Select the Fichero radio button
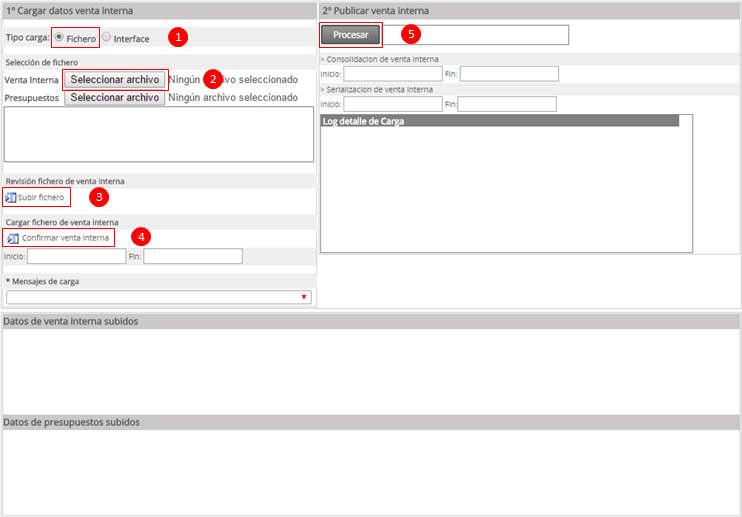Image resolution: width=742 pixels, height=517 pixels. 59,36
